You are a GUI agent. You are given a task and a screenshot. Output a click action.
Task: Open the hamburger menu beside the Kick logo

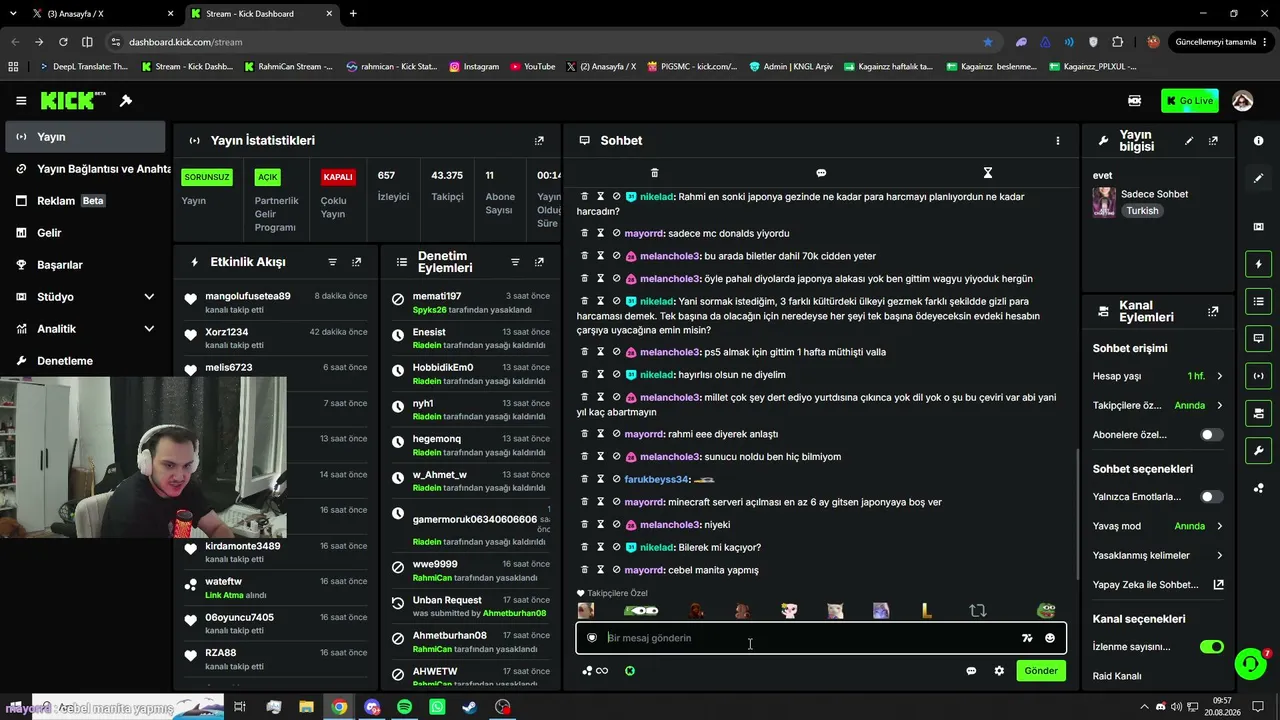(x=21, y=101)
